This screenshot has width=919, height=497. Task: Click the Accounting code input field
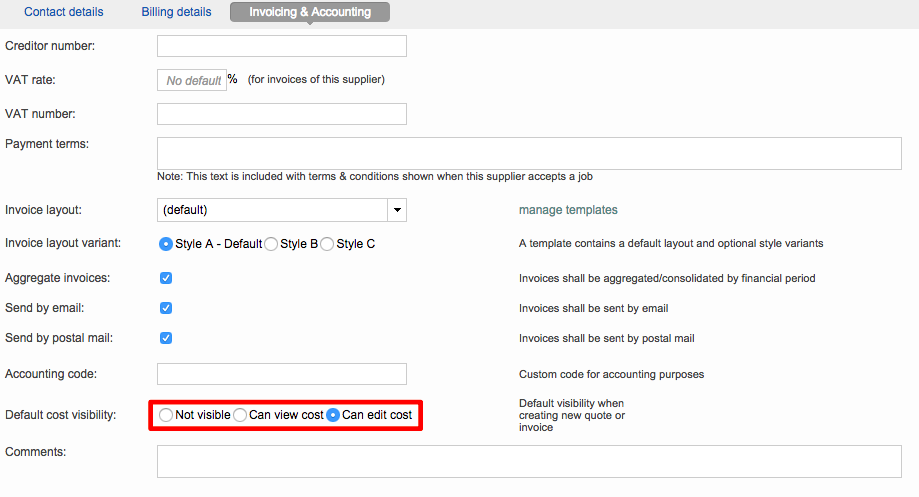[282, 374]
